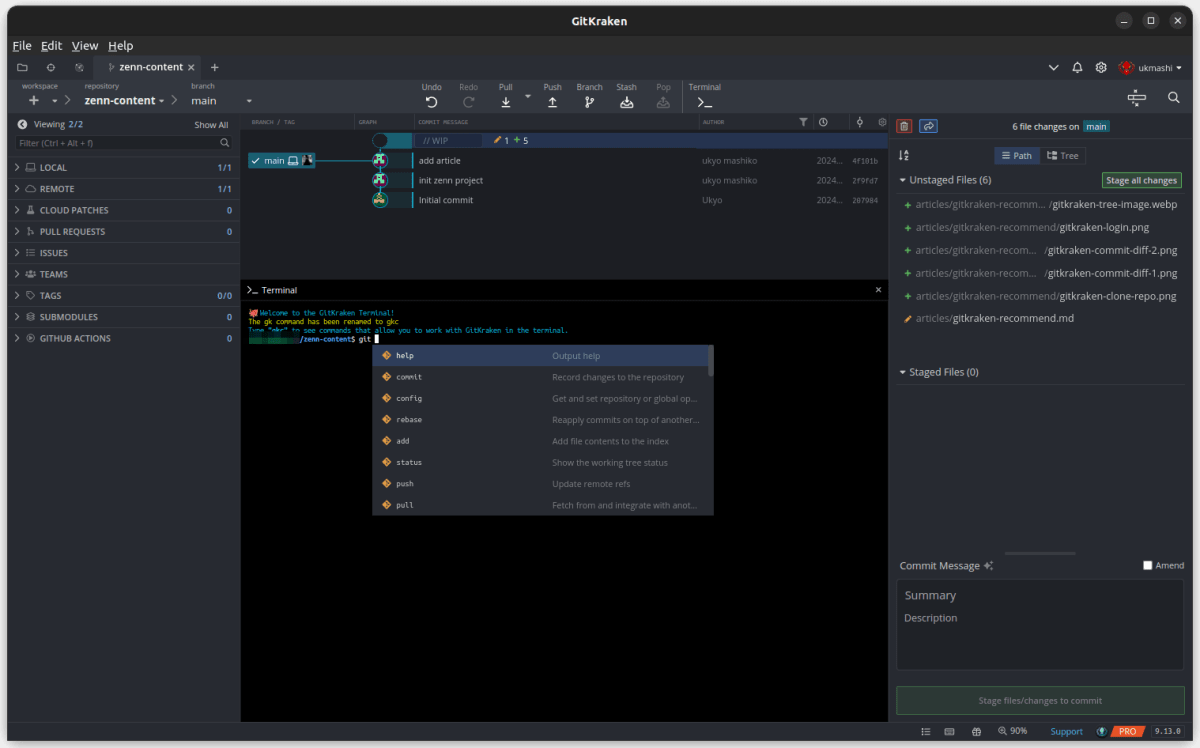
Task: Open the workspace dropdown arrow
Action: pyautogui.click(x=54, y=101)
